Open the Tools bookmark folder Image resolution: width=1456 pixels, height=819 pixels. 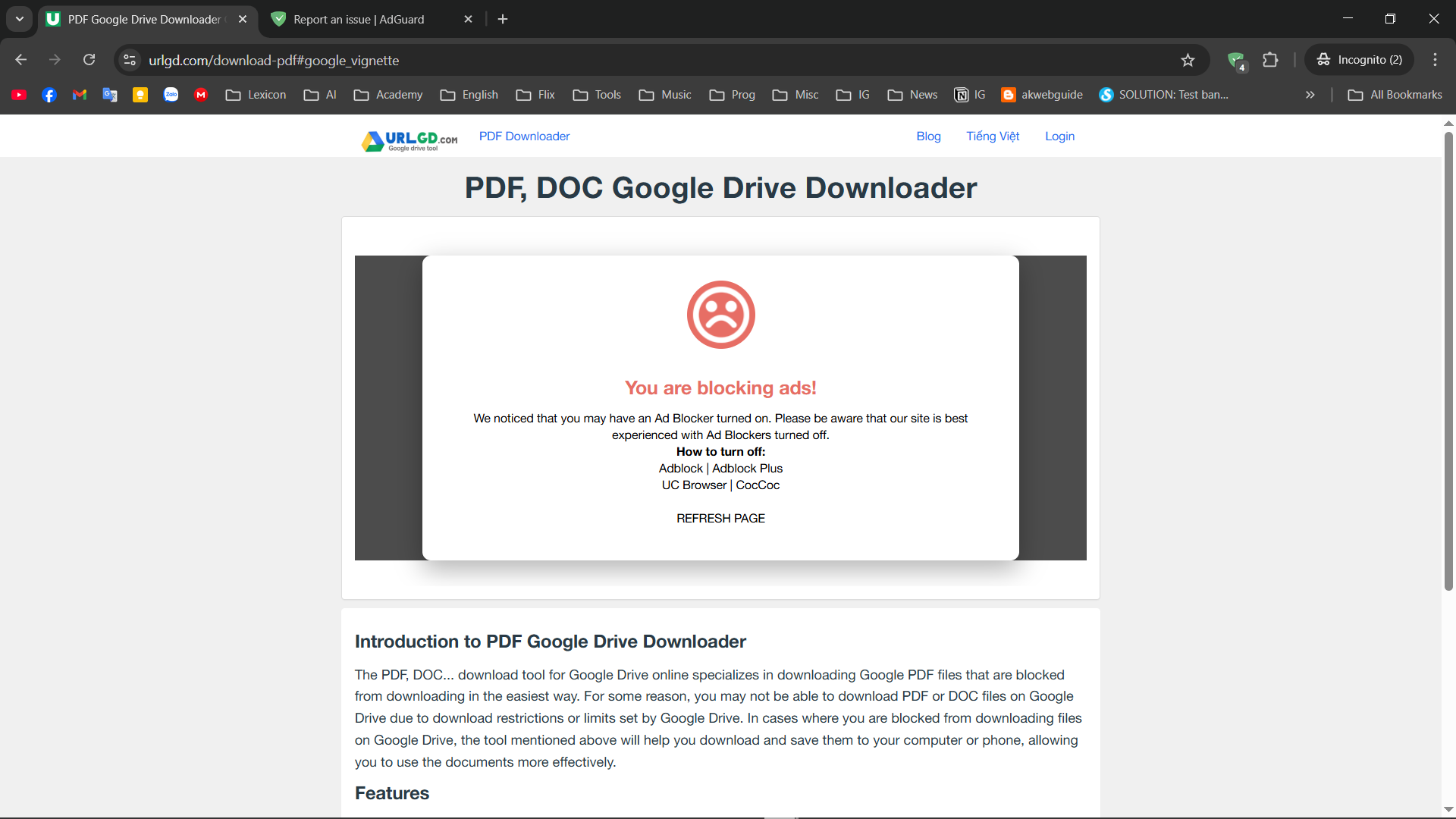point(598,95)
